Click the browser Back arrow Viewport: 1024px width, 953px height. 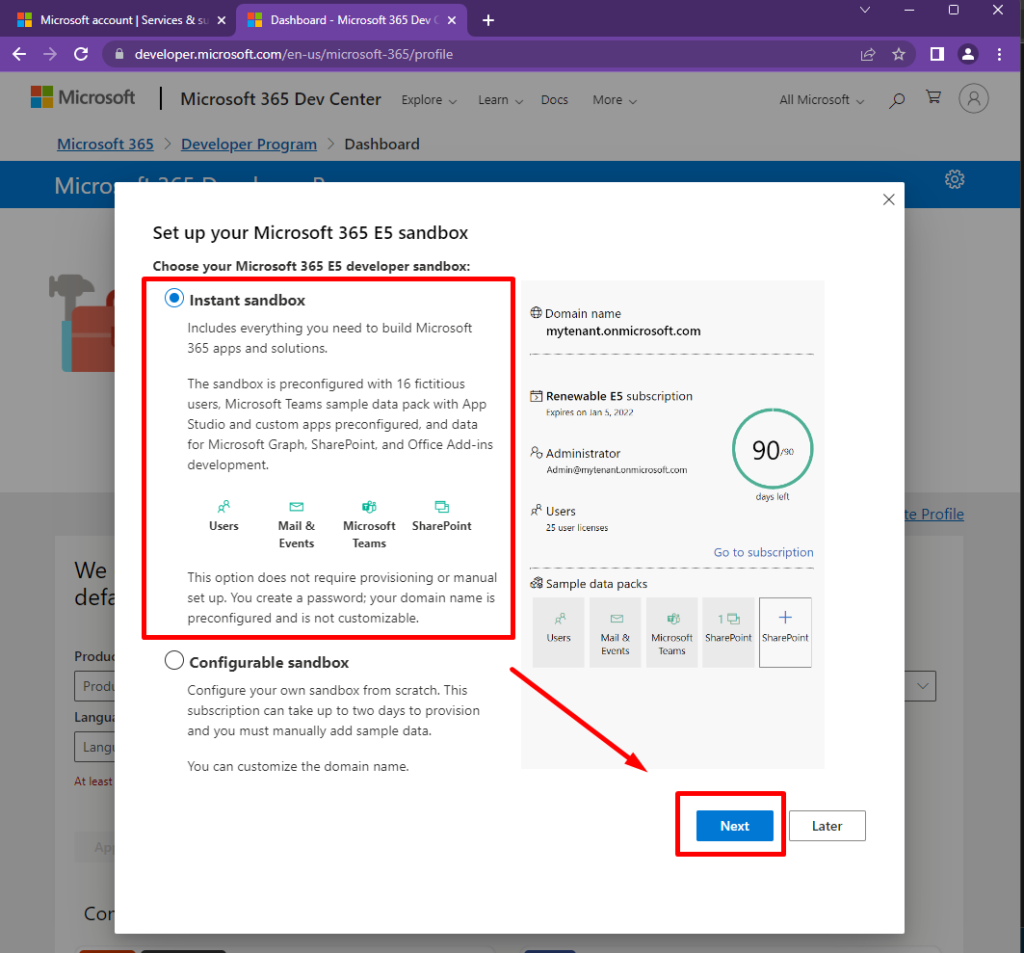click(20, 54)
